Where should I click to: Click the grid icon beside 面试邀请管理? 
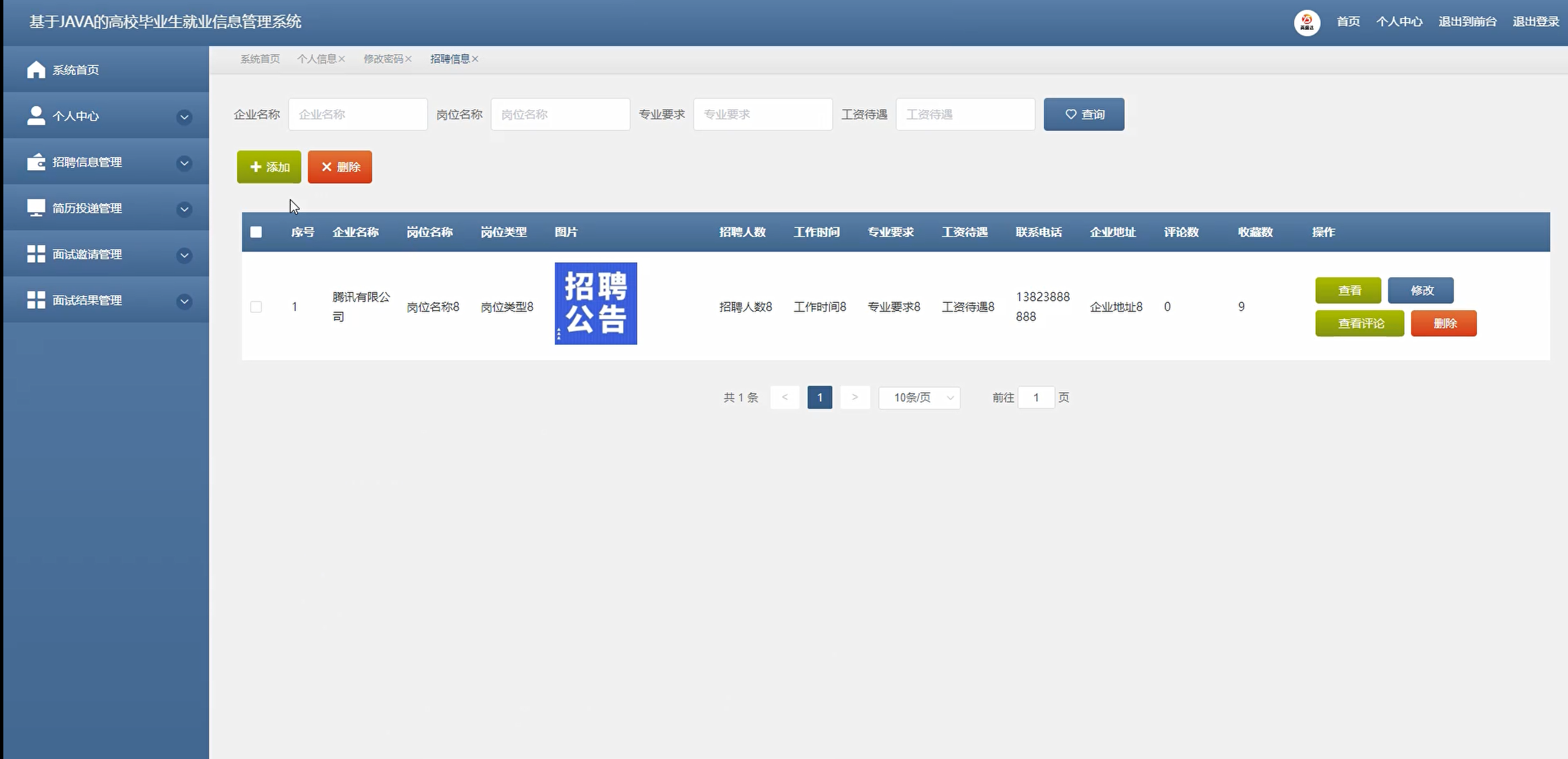(36, 254)
